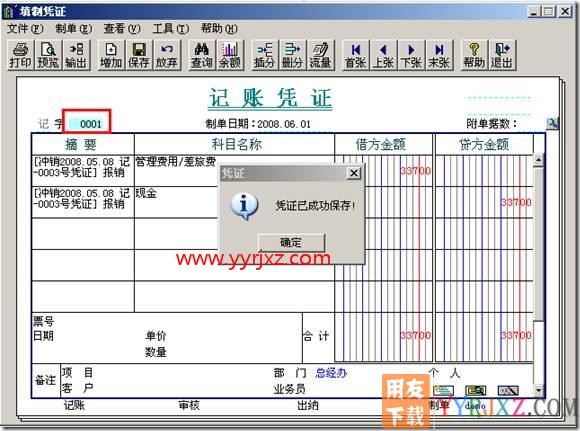Image resolution: width=580 pixels, height=431 pixels.
Task: Go to previous voucher 上张
Action: tap(383, 55)
